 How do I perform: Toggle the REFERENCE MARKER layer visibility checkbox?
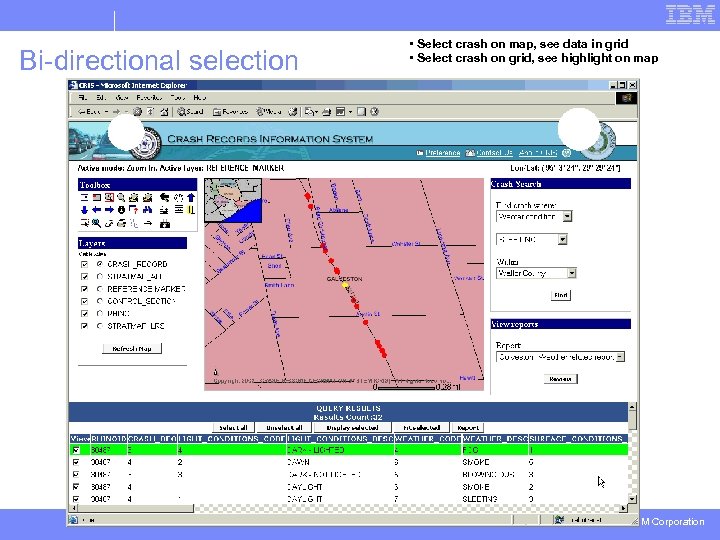click(x=84, y=289)
